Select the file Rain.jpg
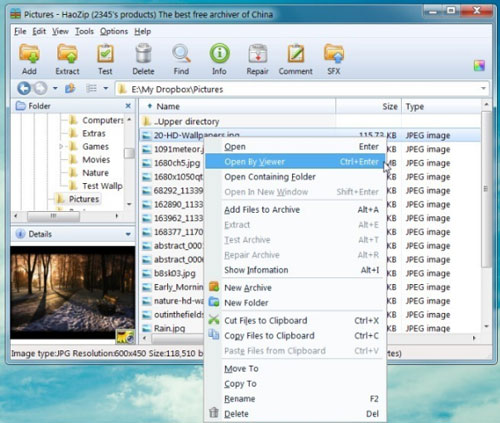Image resolution: width=500 pixels, height=423 pixels. pos(169,328)
